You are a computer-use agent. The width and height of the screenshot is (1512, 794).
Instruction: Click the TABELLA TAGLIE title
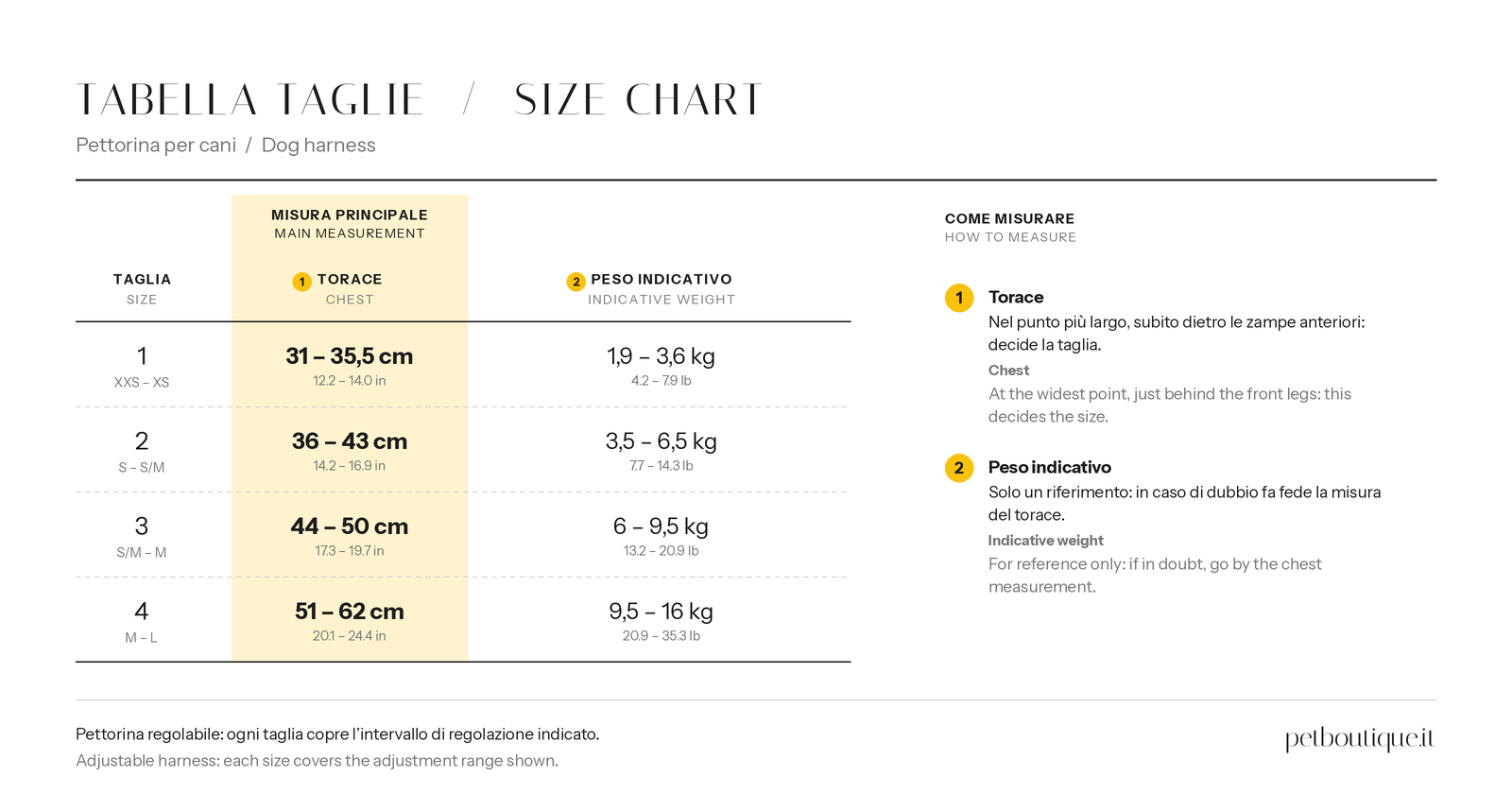coord(250,100)
